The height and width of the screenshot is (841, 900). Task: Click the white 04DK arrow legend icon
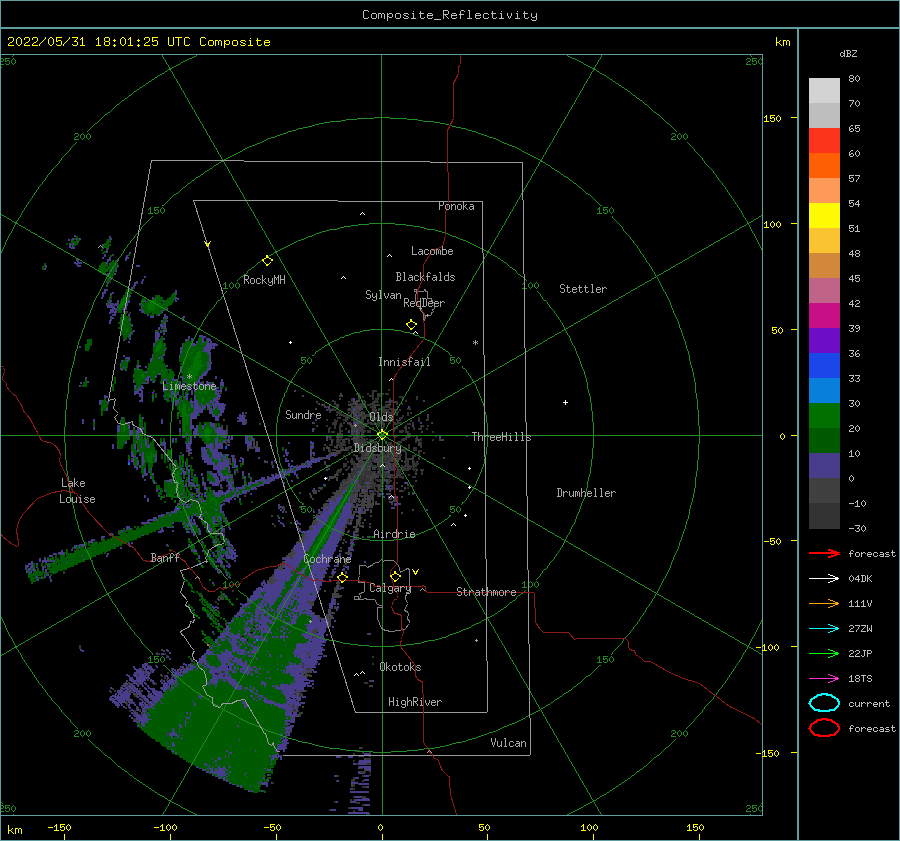(824, 578)
